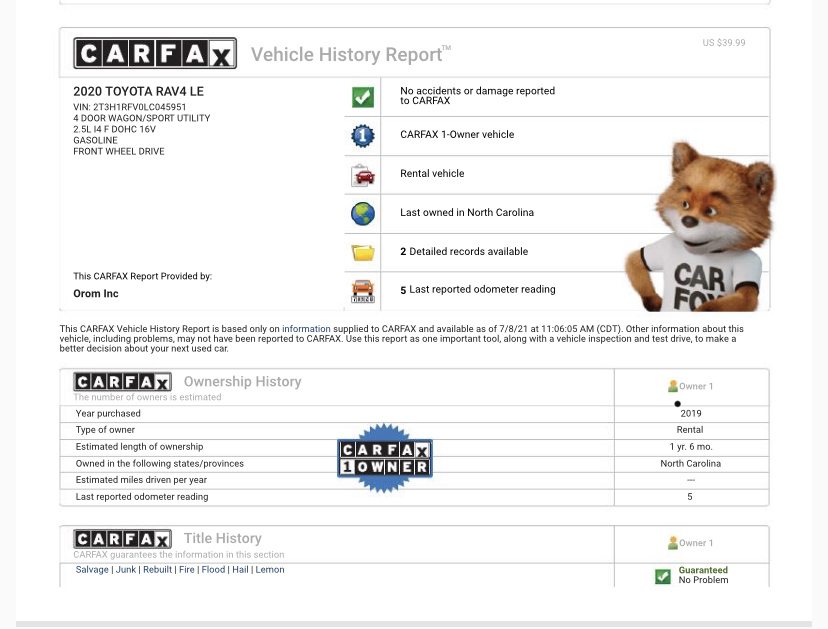Click the 'Ownership History' section heading
This screenshot has width=828, height=629.
[x=242, y=381]
